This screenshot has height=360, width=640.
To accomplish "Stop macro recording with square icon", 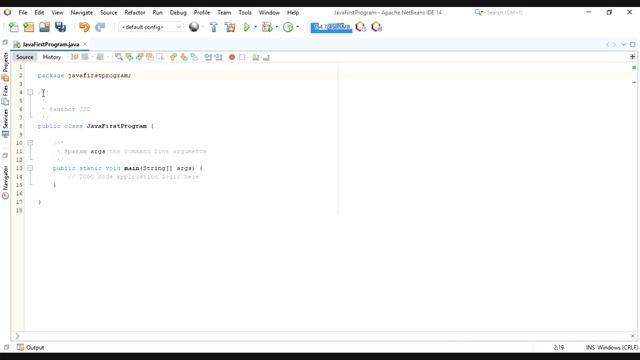I will [x=242, y=57].
